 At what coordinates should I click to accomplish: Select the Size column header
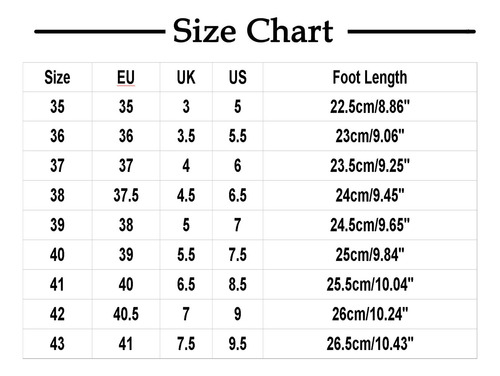[57, 77]
